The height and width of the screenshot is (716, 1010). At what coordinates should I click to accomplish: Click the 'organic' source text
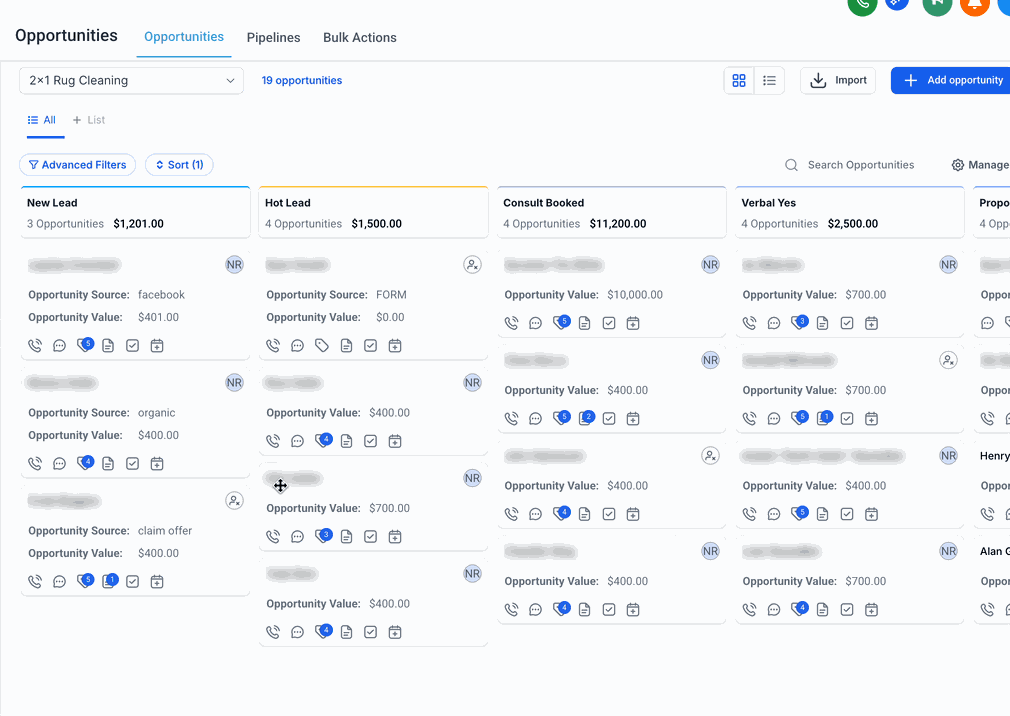click(x=157, y=413)
